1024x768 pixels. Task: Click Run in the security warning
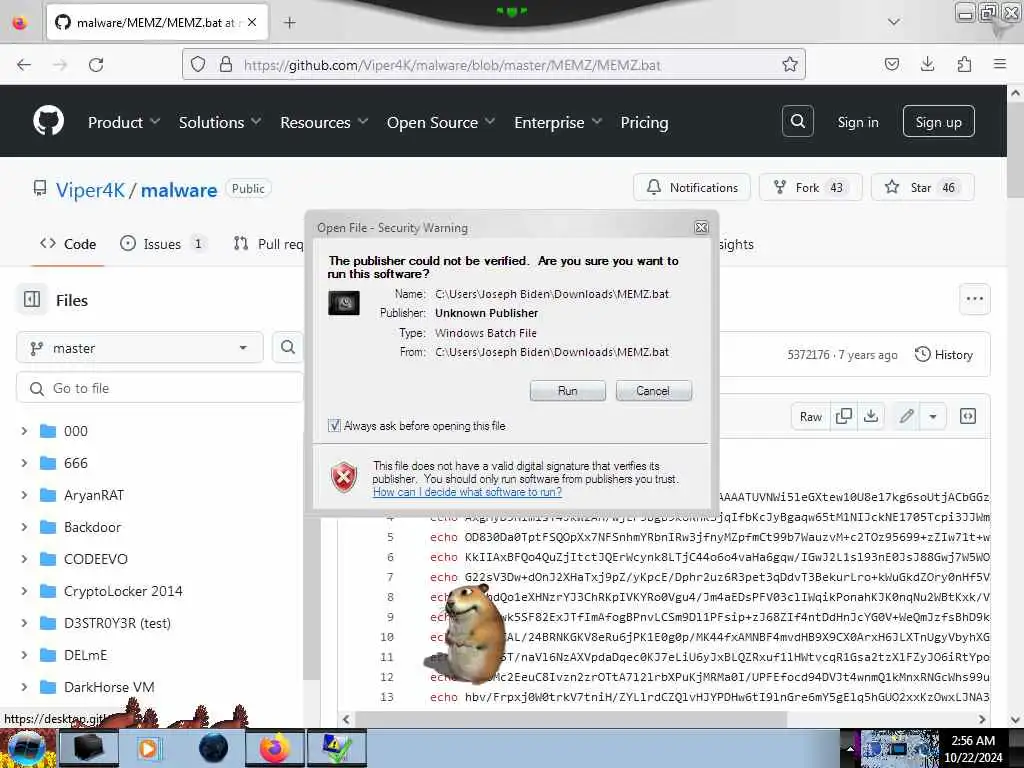568,391
